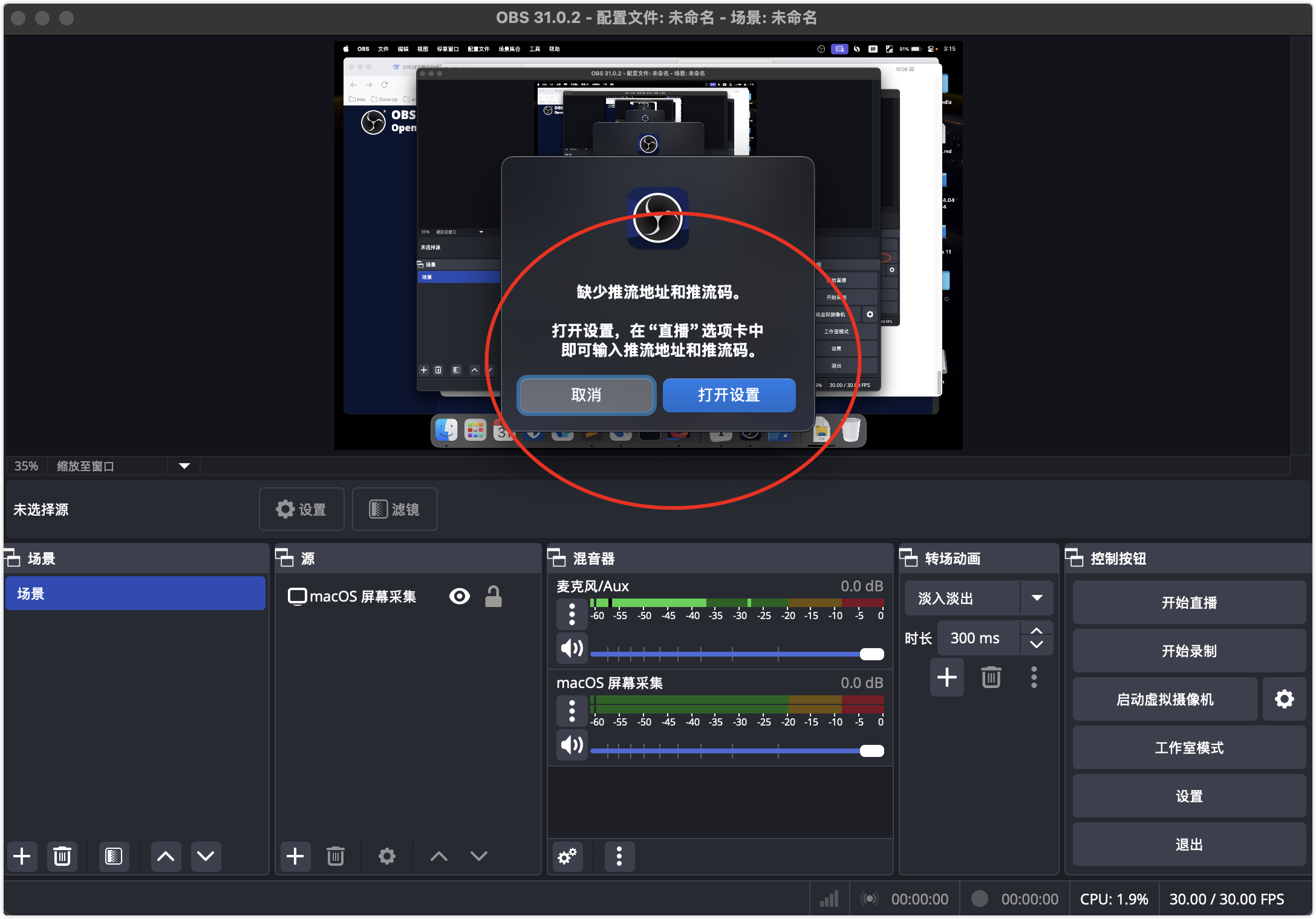Image resolution: width=1316 pixels, height=919 pixels.
Task: Open the 文件 menu in captured menu bar
Action: coord(383,49)
